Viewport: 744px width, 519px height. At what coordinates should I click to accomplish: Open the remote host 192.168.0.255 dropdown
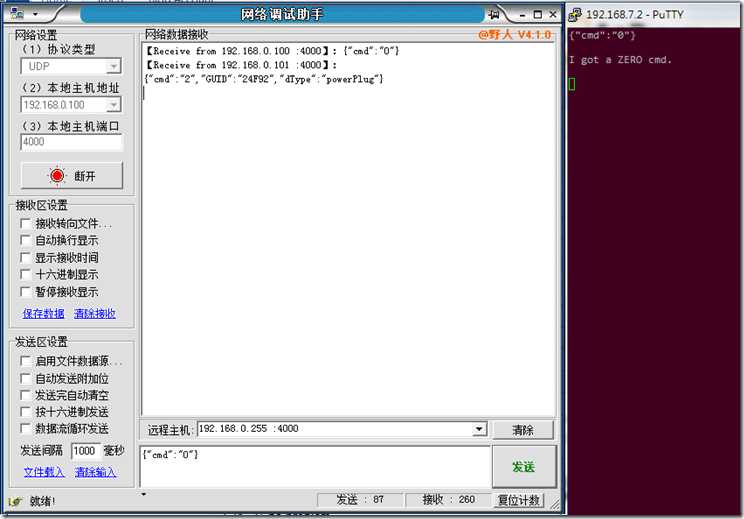tap(479, 429)
